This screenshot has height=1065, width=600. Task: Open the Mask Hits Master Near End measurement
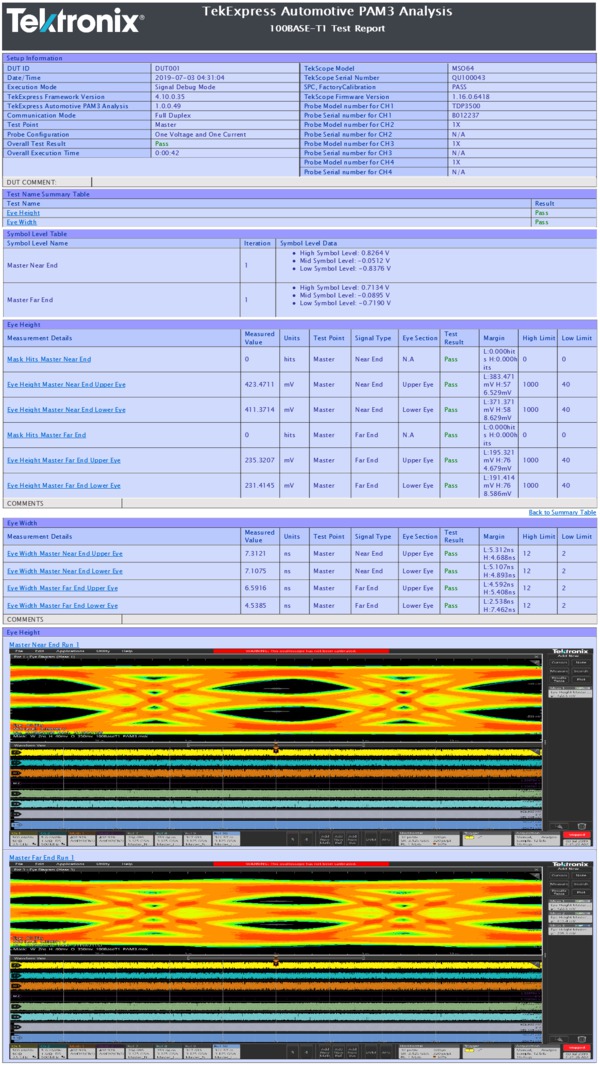coord(49,359)
